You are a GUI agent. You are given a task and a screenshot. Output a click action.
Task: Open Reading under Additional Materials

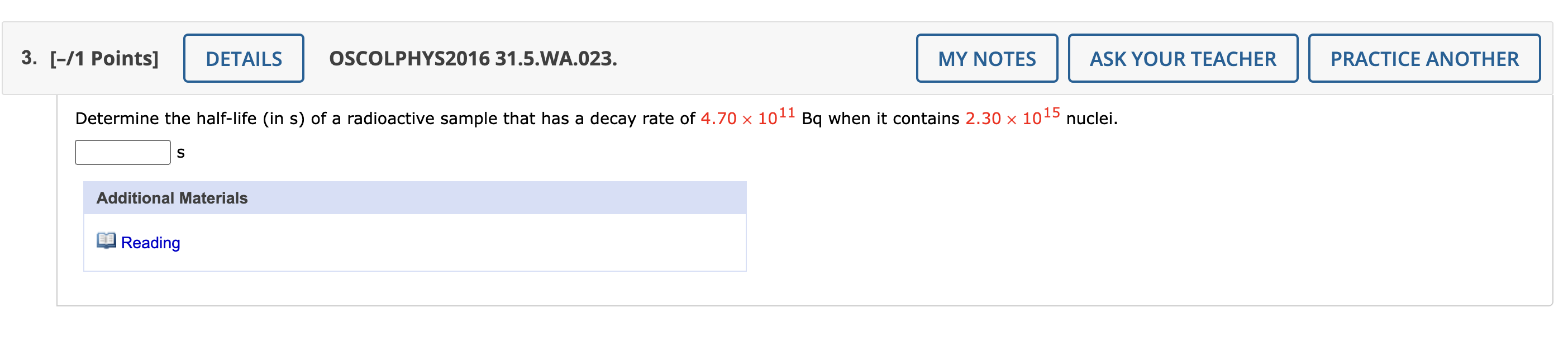coord(150,242)
